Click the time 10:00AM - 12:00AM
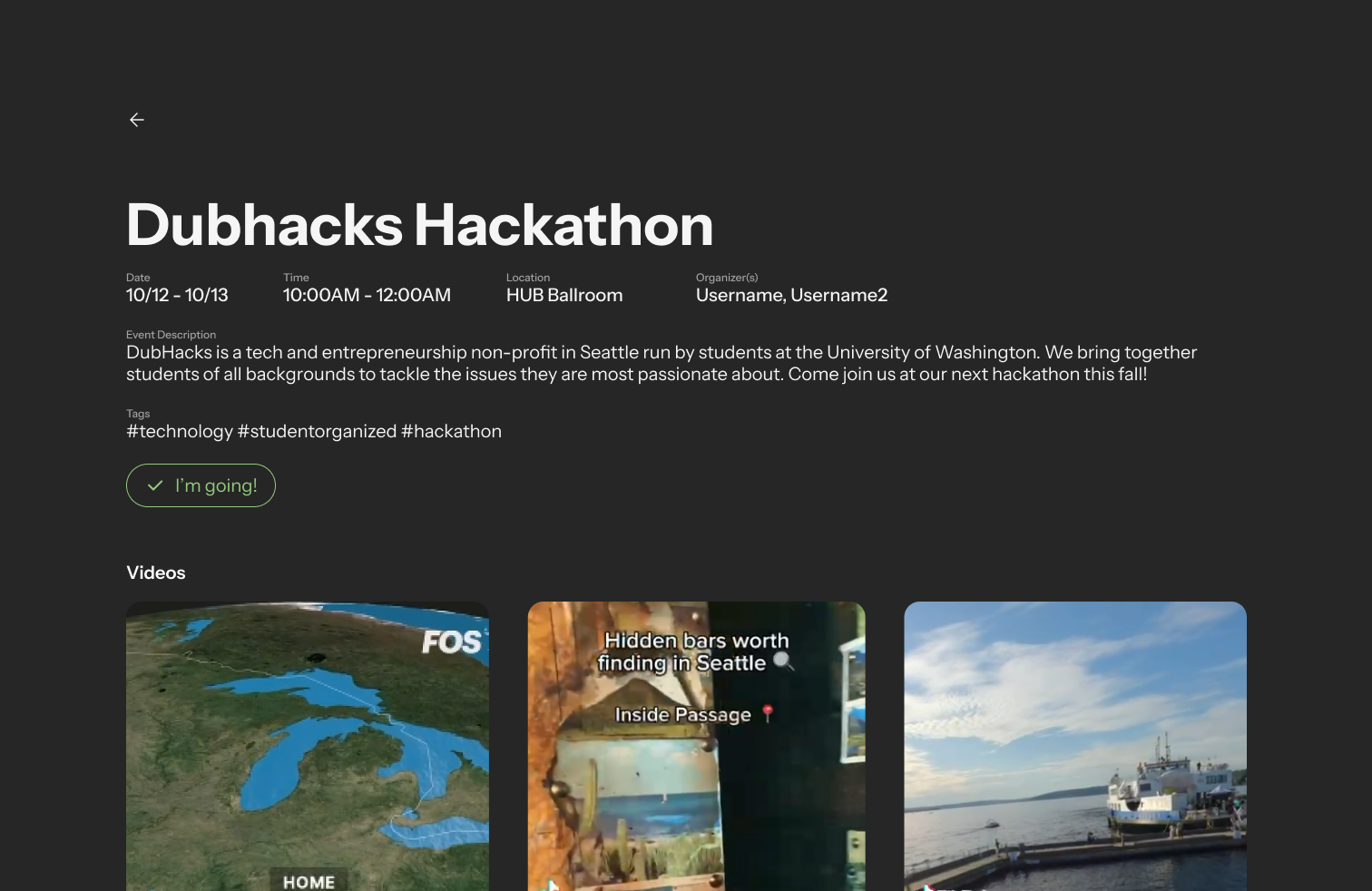1372x891 pixels. pos(367,295)
